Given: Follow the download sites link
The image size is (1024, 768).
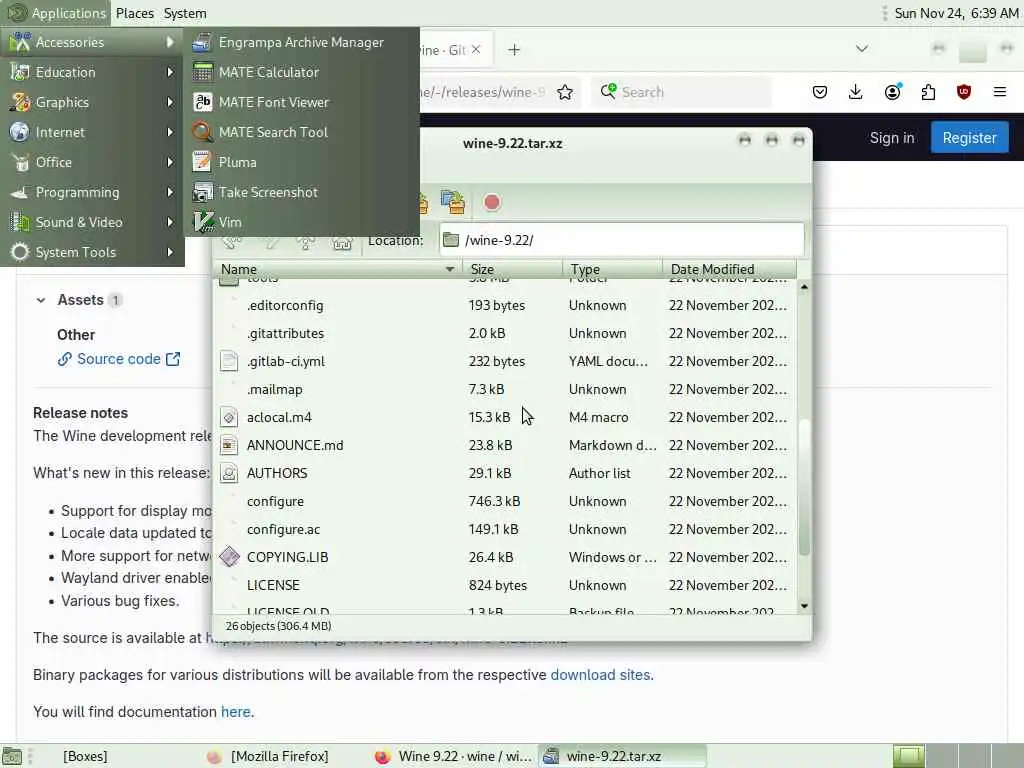Looking at the screenshot, I should click(600, 675).
